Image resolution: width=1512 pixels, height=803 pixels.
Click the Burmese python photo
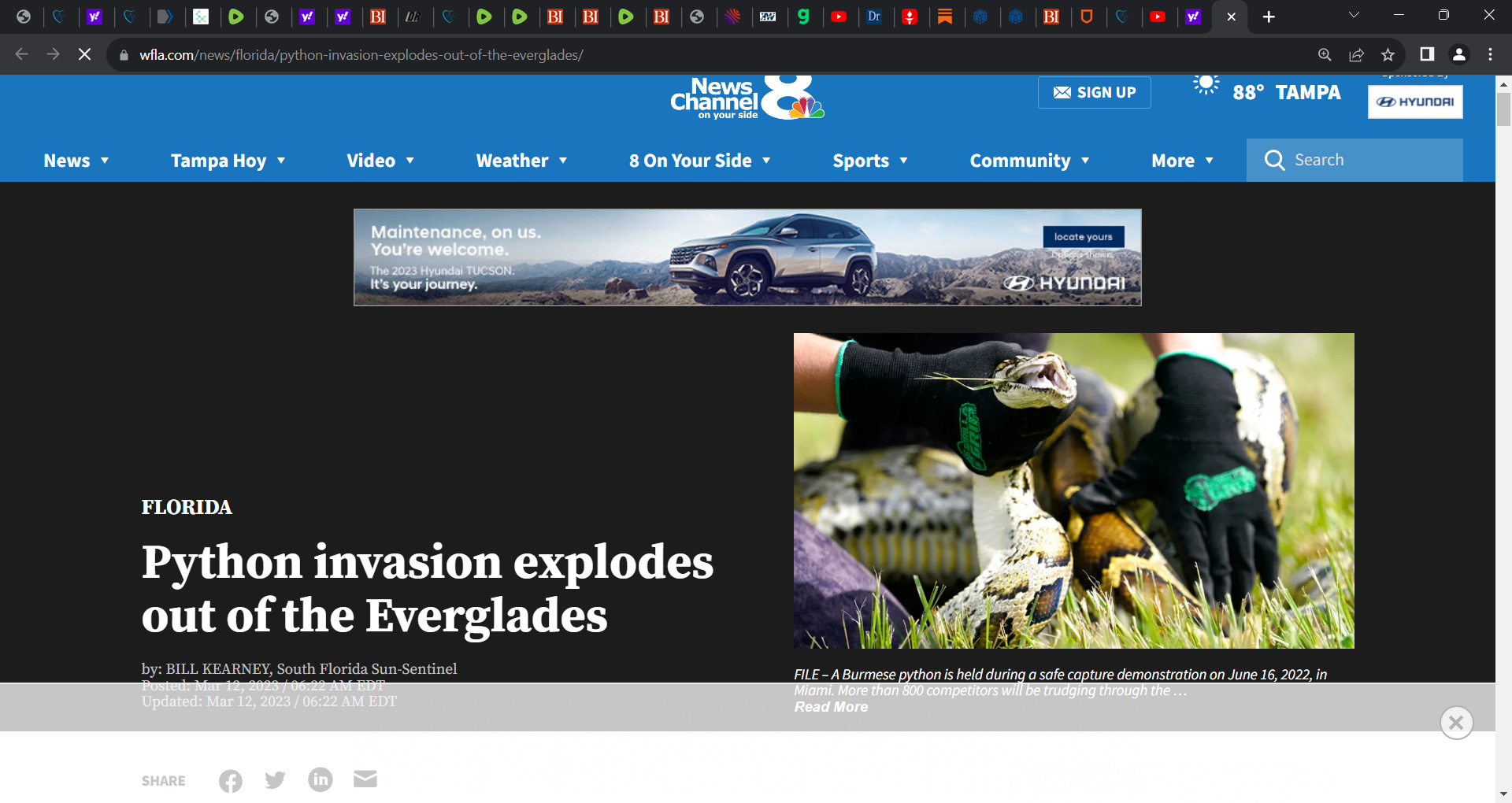coord(1074,490)
